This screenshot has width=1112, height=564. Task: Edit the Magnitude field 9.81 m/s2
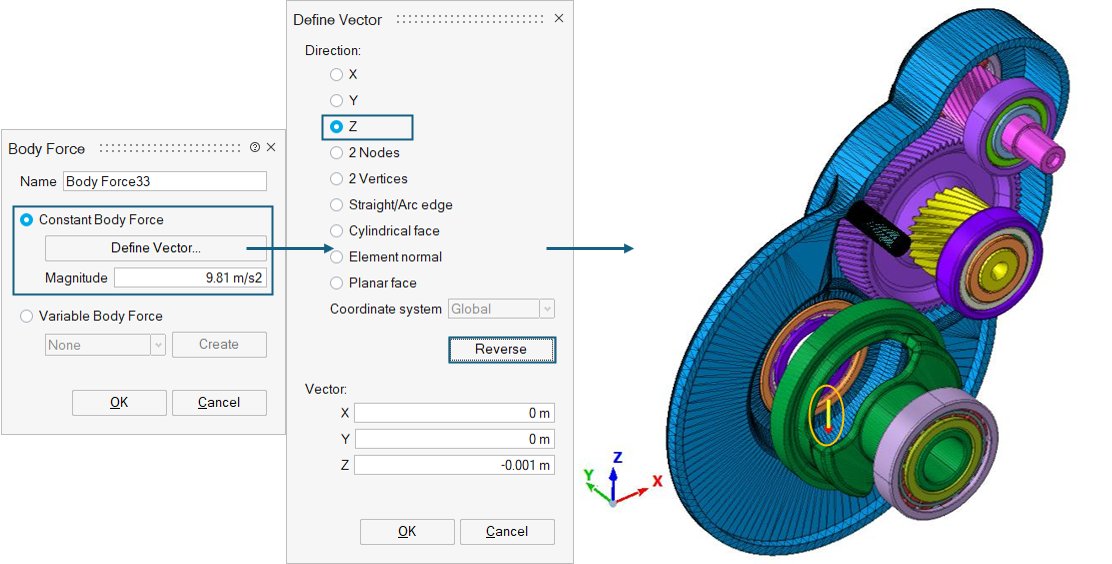190,278
